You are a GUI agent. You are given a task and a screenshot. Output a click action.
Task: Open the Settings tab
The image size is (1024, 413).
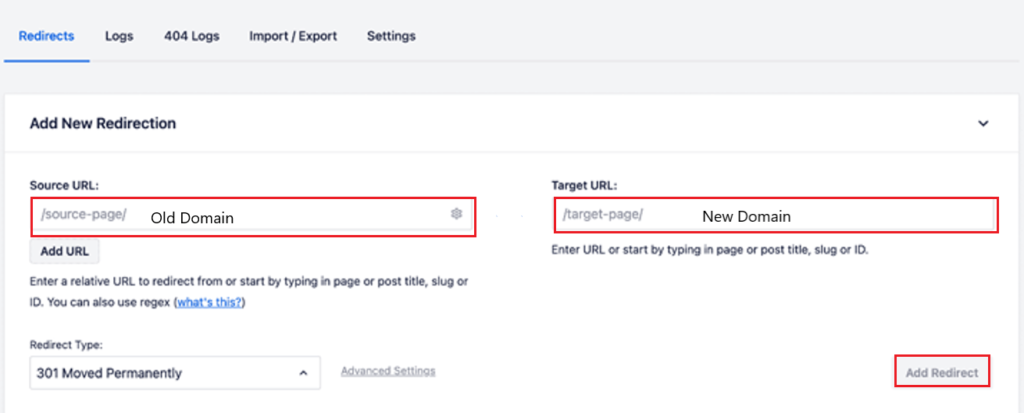[391, 36]
